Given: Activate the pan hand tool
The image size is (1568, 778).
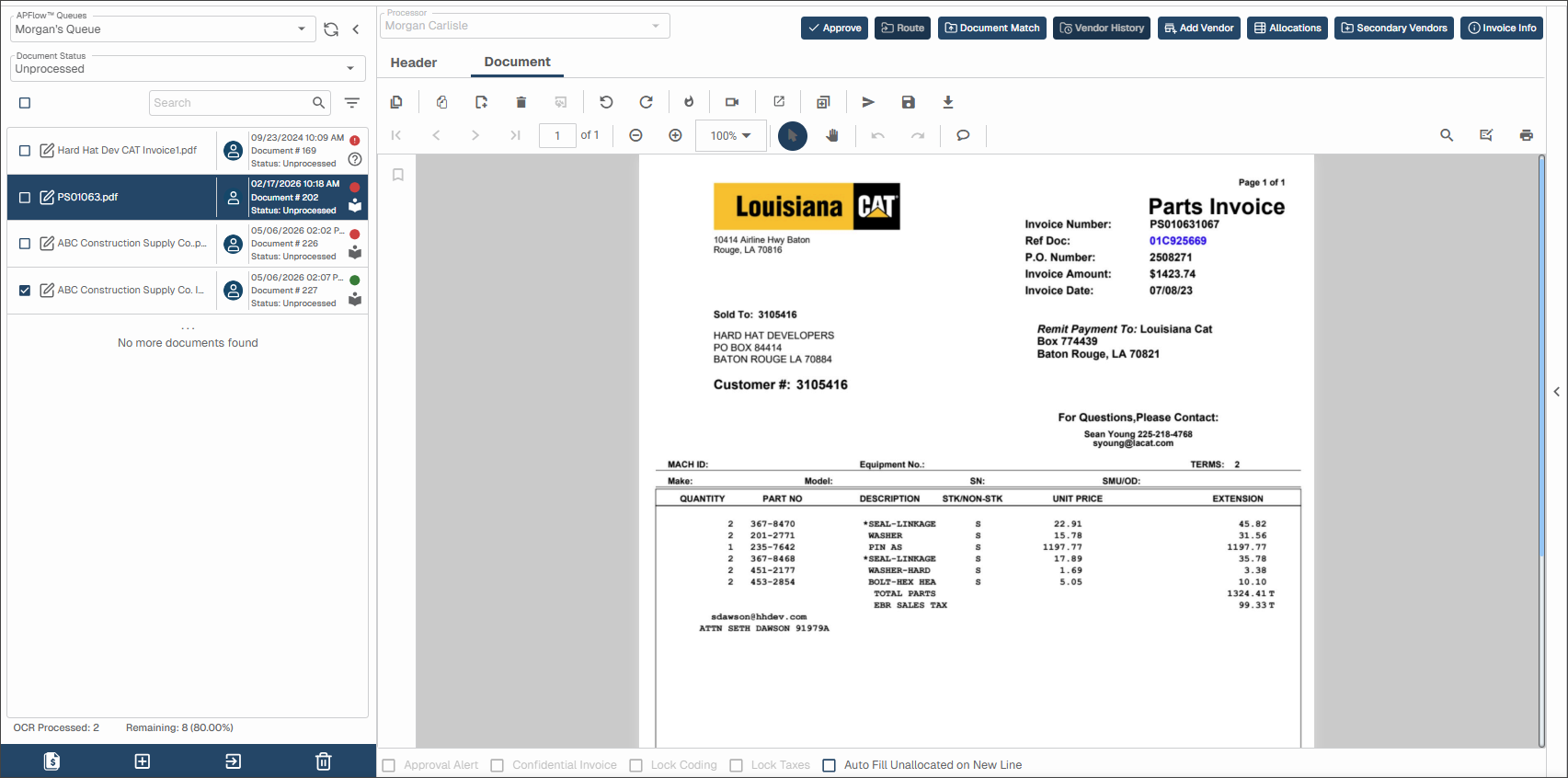Looking at the screenshot, I should pos(832,135).
